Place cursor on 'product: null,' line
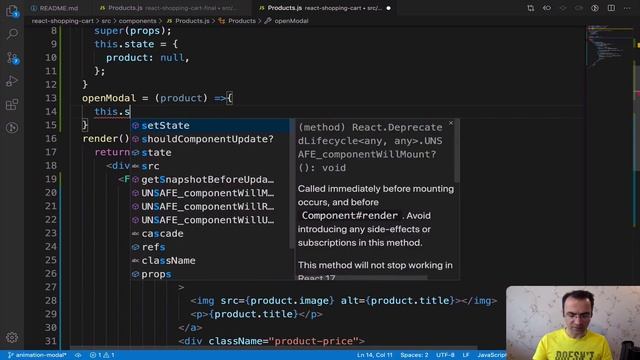 pyautogui.click(x=148, y=58)
